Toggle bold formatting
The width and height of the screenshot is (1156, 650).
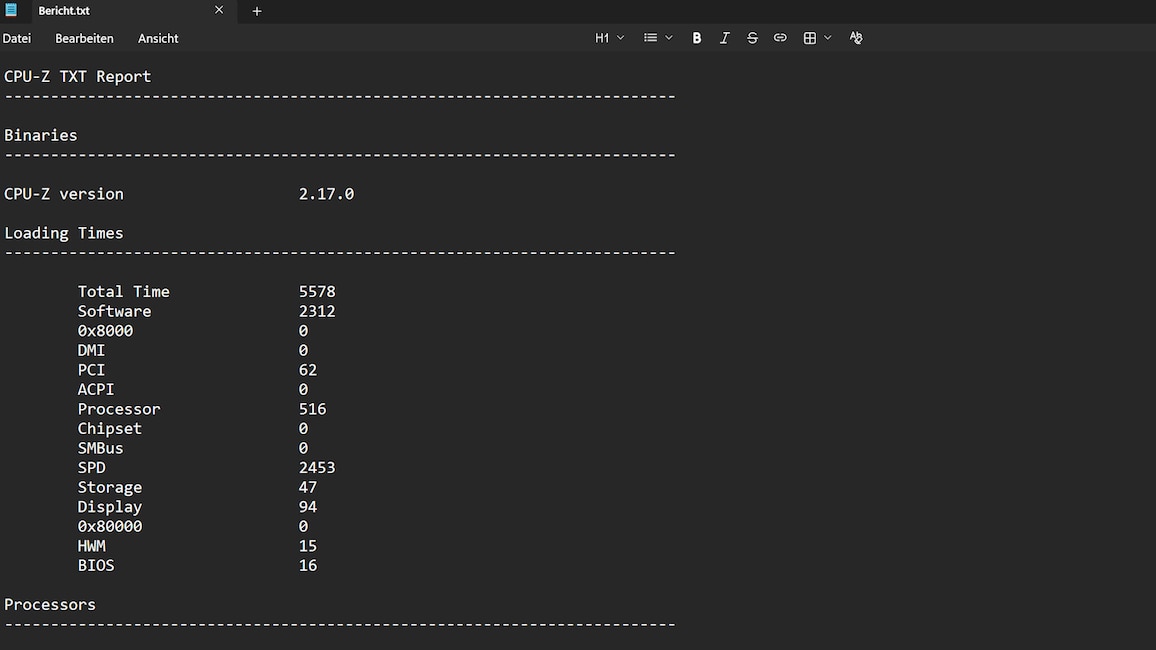click(x=697, y=38)
